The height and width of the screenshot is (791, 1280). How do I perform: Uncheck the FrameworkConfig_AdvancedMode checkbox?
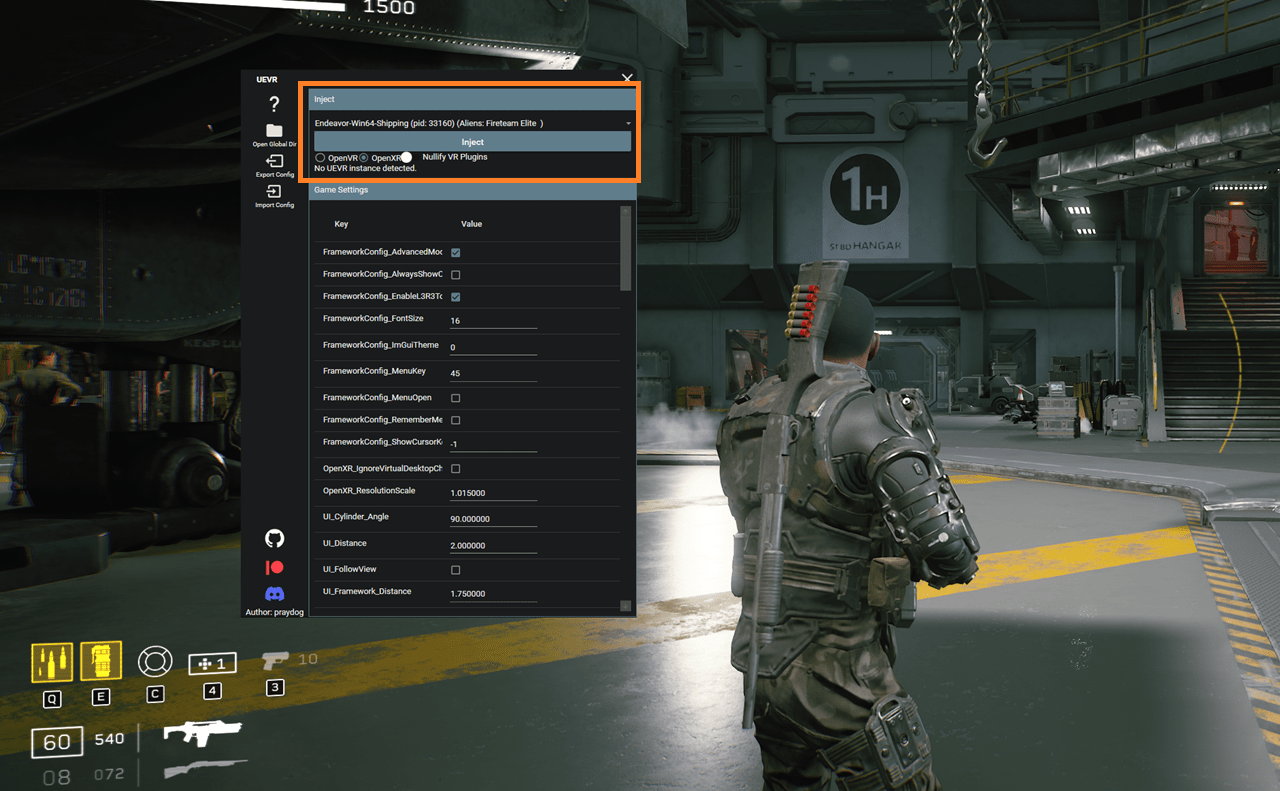point(456,253)
